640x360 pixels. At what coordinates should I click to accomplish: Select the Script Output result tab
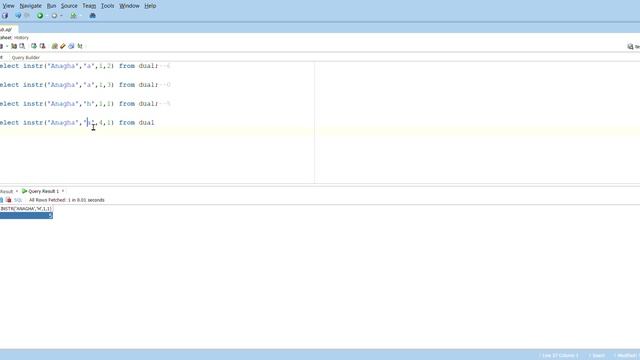(7, 191)
